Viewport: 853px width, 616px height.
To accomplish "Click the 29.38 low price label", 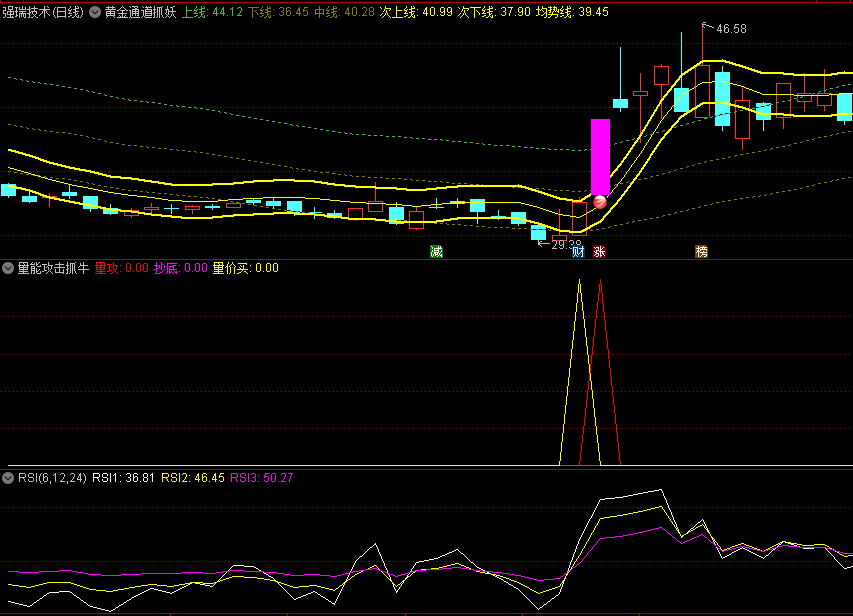I will [567, 245].
